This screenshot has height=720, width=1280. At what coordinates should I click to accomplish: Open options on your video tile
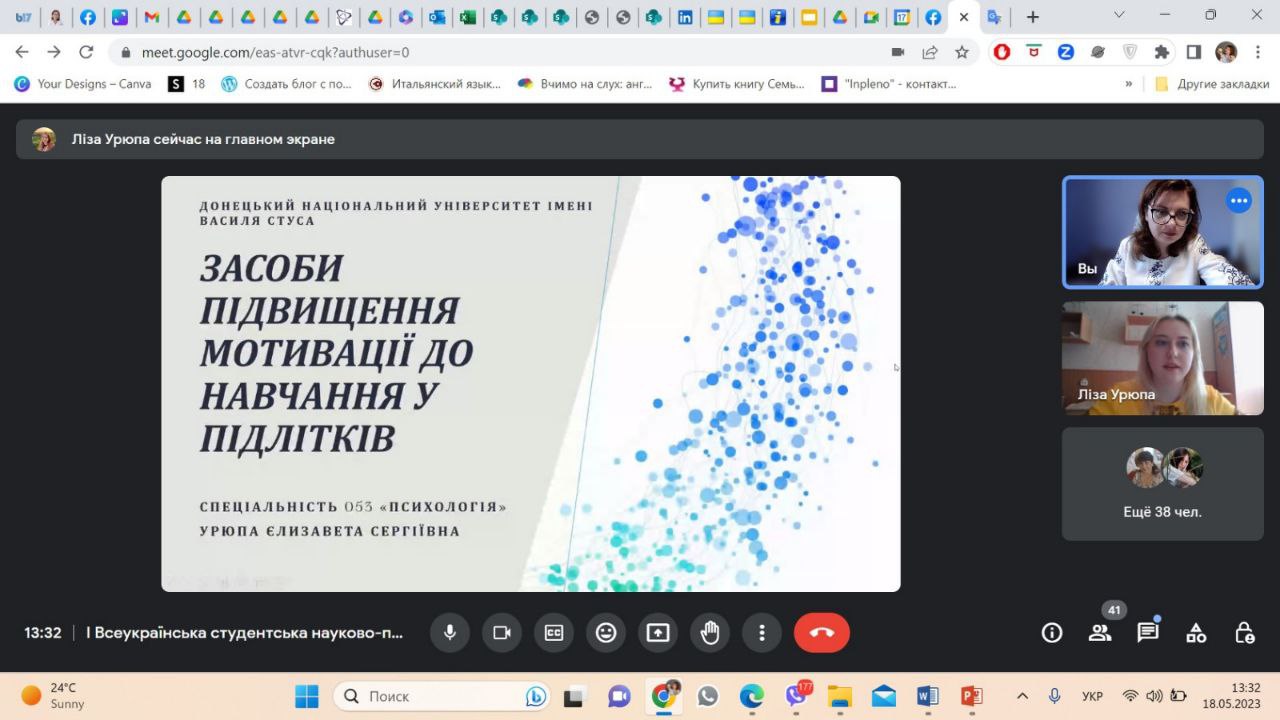(1239, 201)
